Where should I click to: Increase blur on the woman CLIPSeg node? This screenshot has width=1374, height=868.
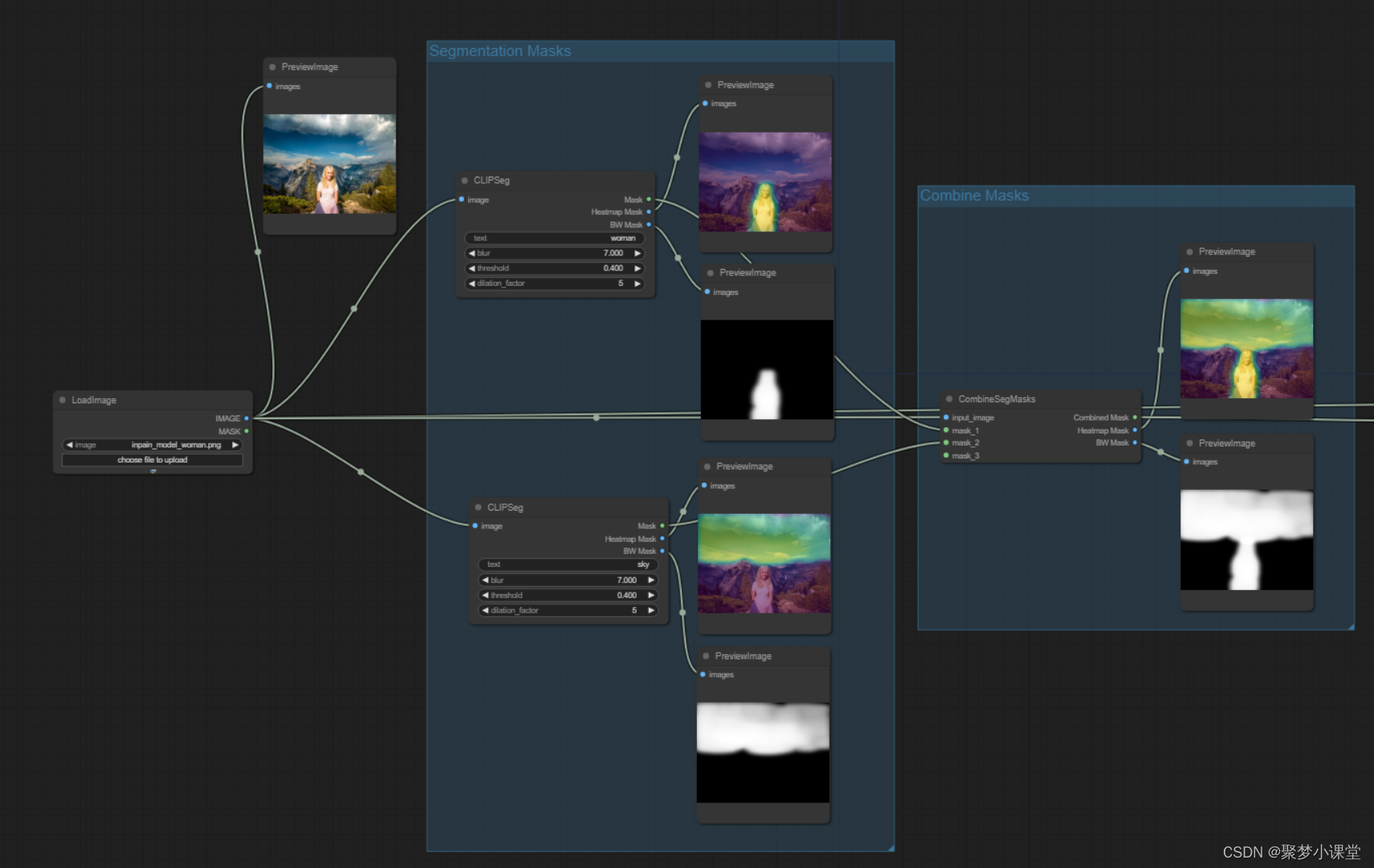click(x=638, y=254)
